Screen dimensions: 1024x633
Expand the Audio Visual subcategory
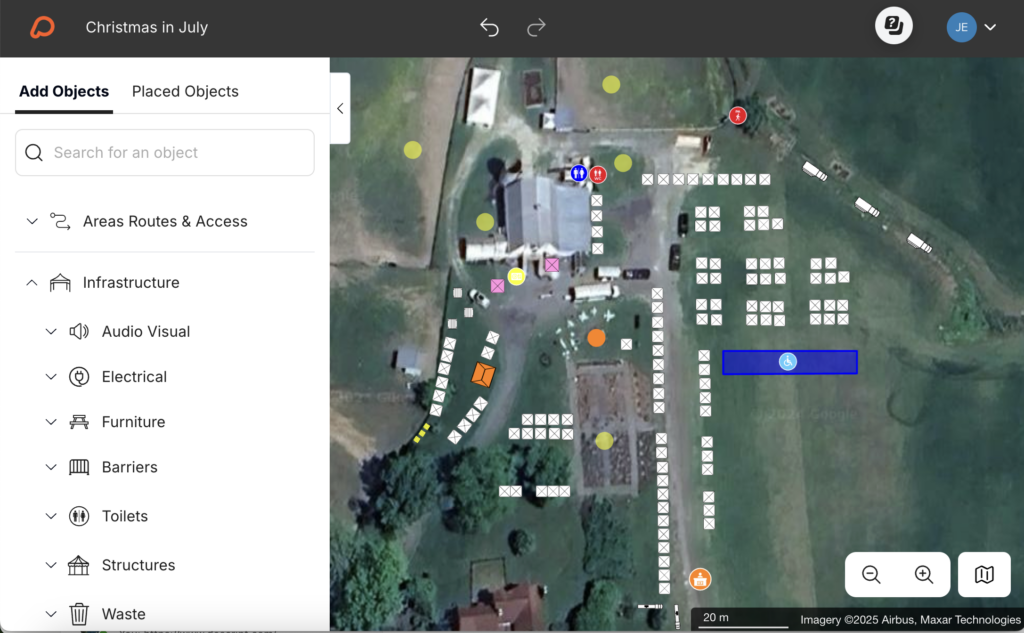[51, 331]
